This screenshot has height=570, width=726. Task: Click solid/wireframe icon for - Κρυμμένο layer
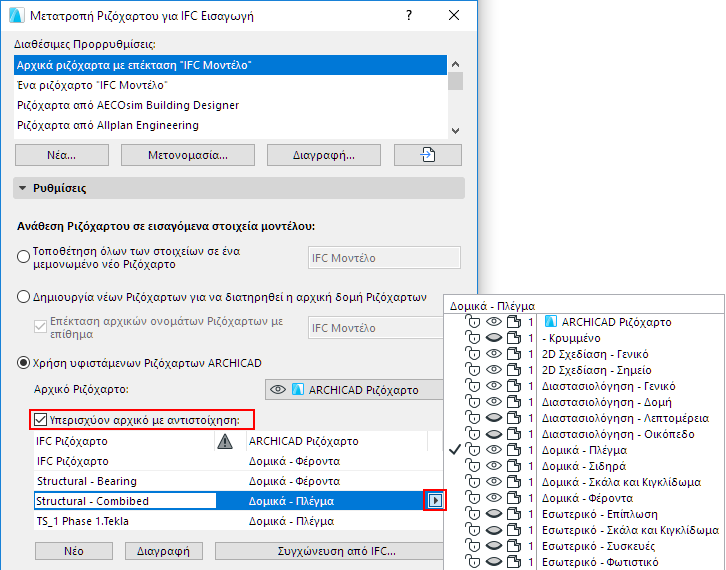pyautogui.click(x=513, y=338)
